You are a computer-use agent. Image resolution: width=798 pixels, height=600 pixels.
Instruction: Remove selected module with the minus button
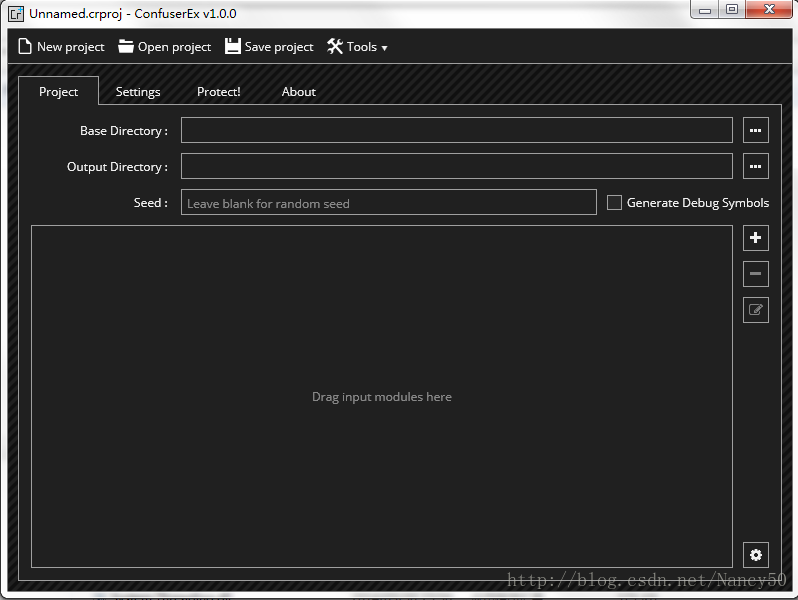click(x=756, y=274)
